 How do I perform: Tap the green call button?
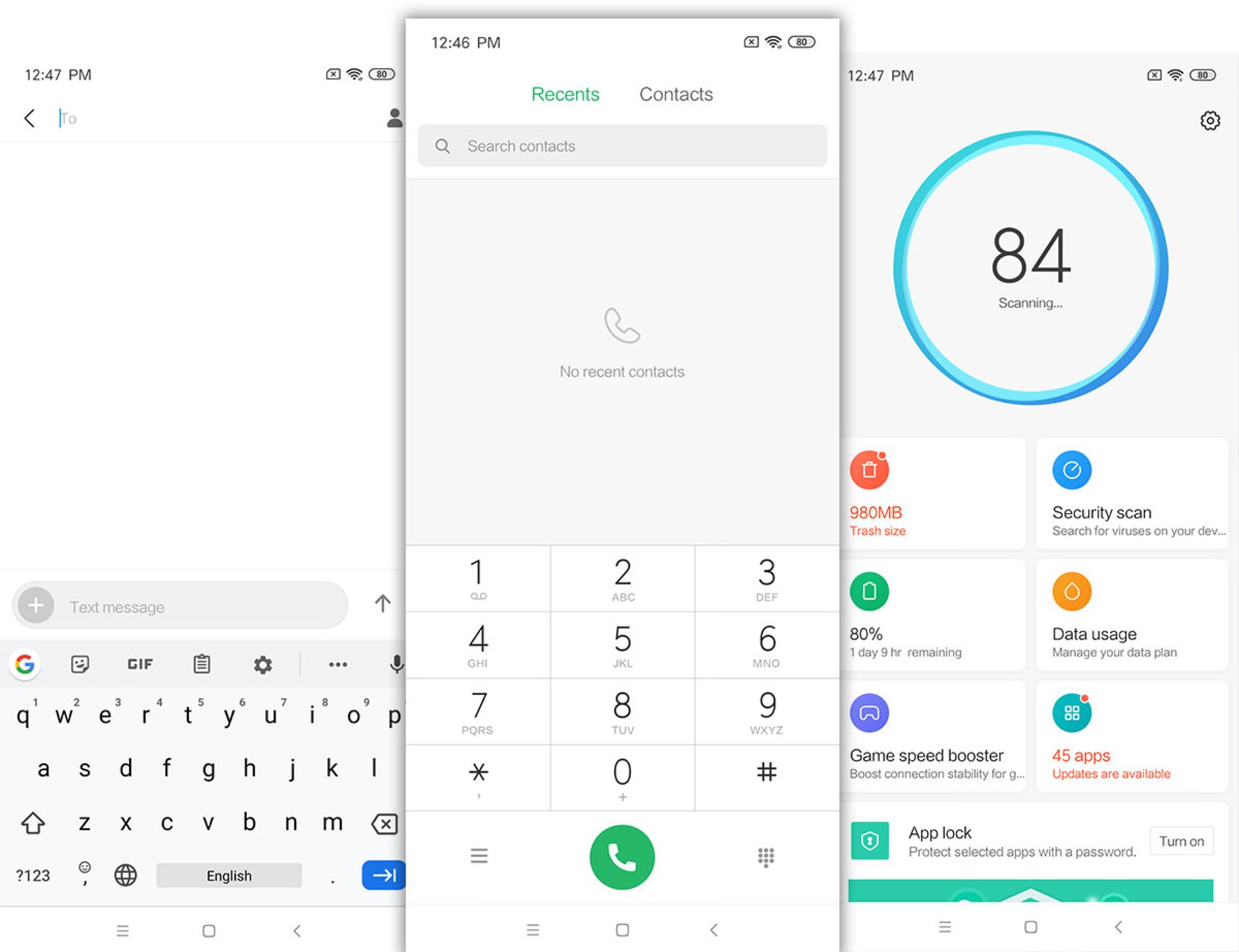623,857
